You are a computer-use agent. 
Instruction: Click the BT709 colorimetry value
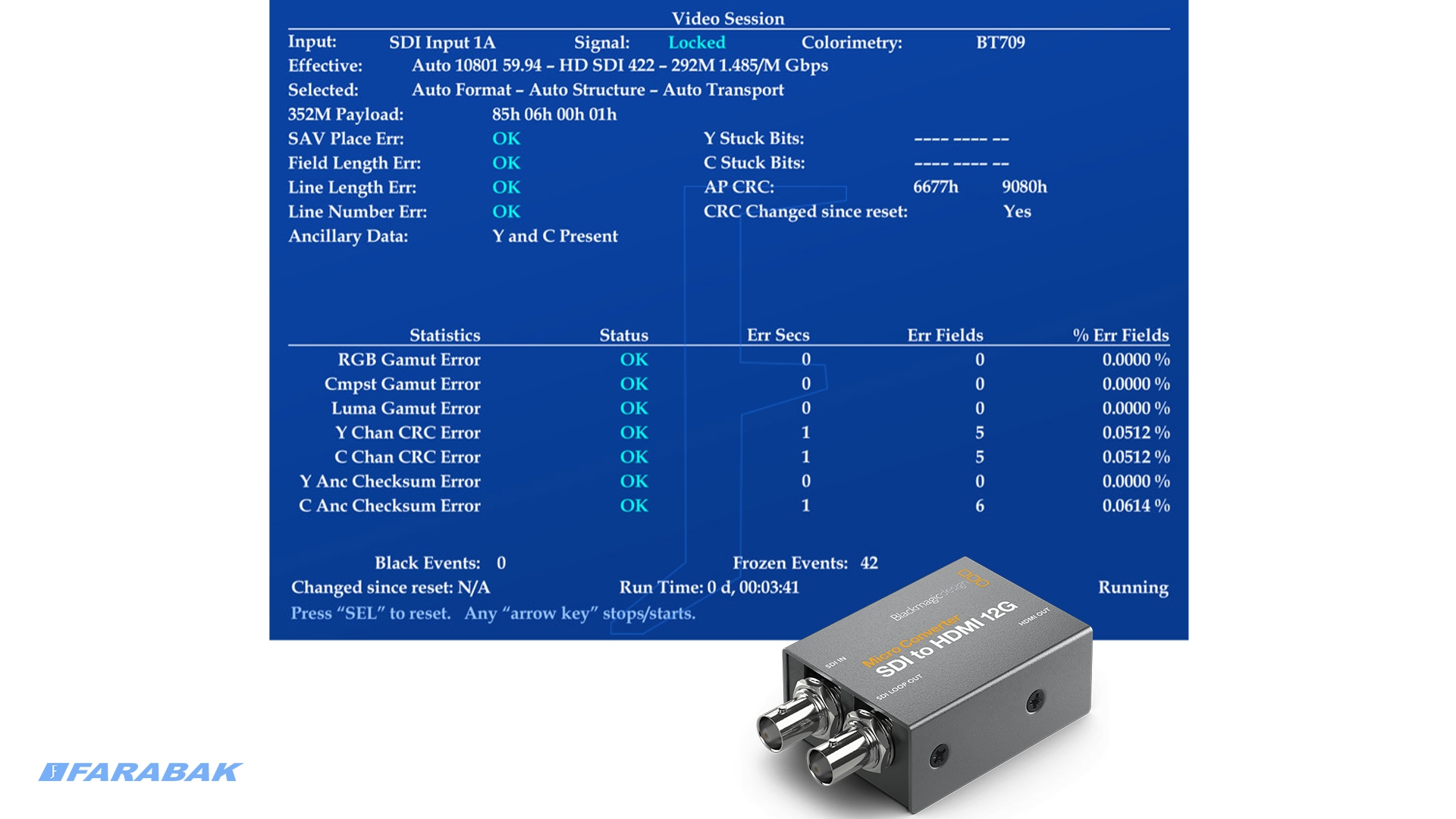click(x=999, y=42)
